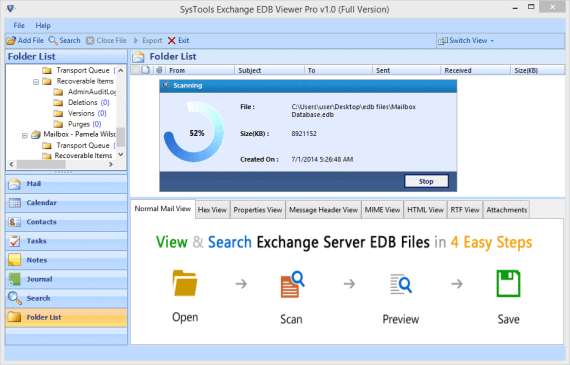Click the folder icon beside Folder List heading
Image resolution: width=570 pixels, height=365 pixels.
point(139,57)
